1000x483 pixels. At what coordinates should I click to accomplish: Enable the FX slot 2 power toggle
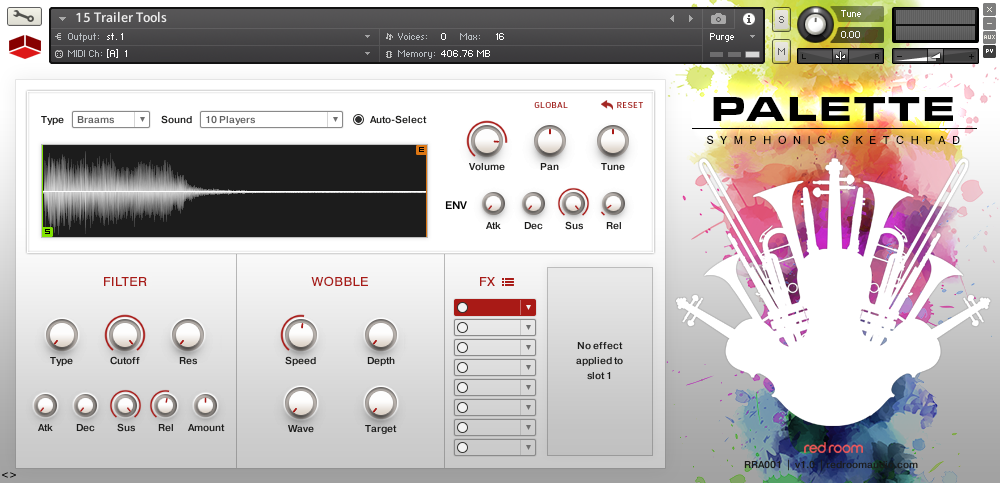[x=462, y=327]
